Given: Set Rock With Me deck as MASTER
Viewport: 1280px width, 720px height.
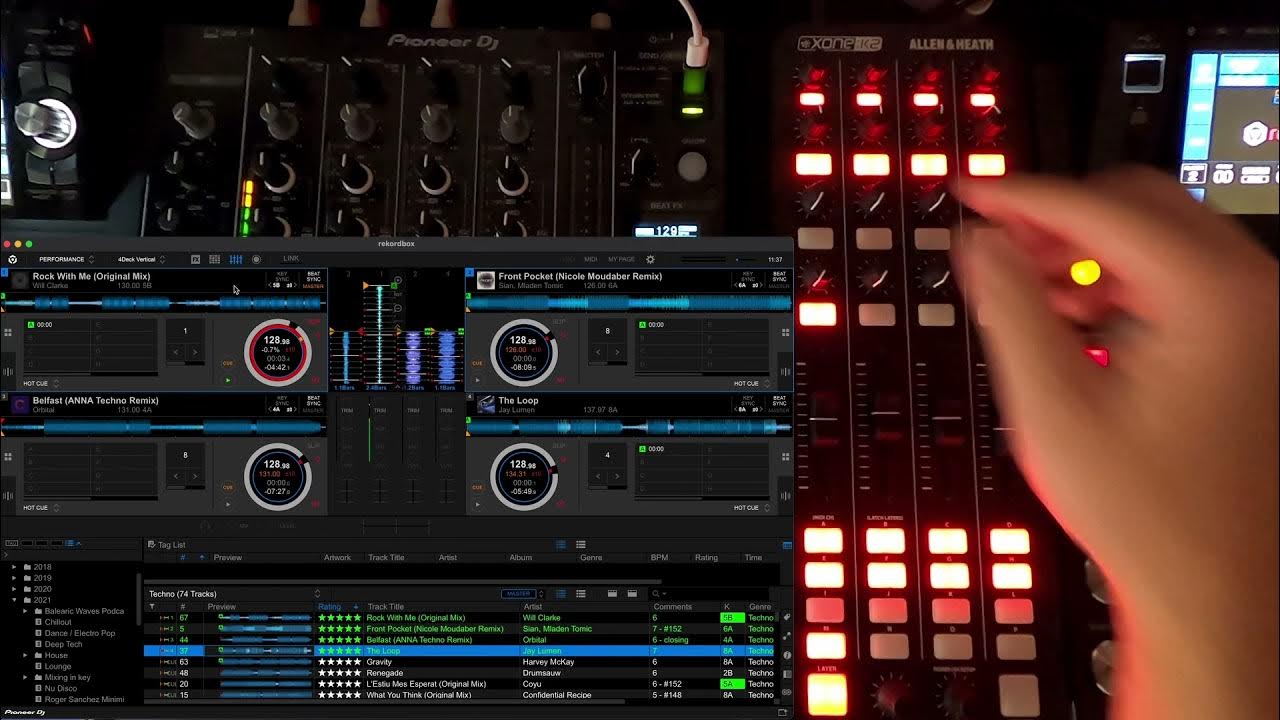Looking at the screenshot, I should pyautogui.click(x=313, y=286).
